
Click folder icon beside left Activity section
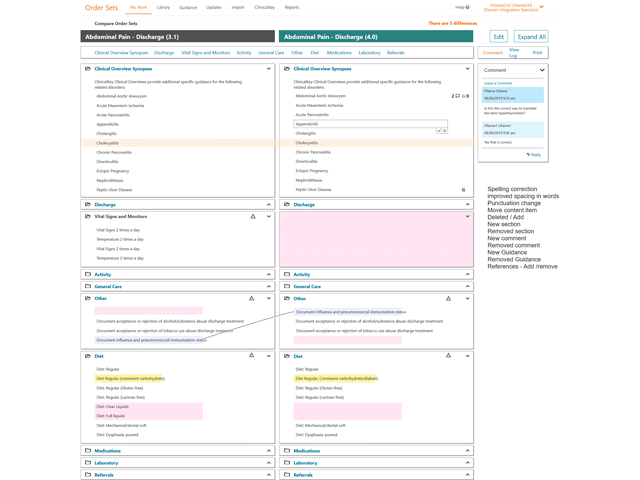(x=88, y=274)
